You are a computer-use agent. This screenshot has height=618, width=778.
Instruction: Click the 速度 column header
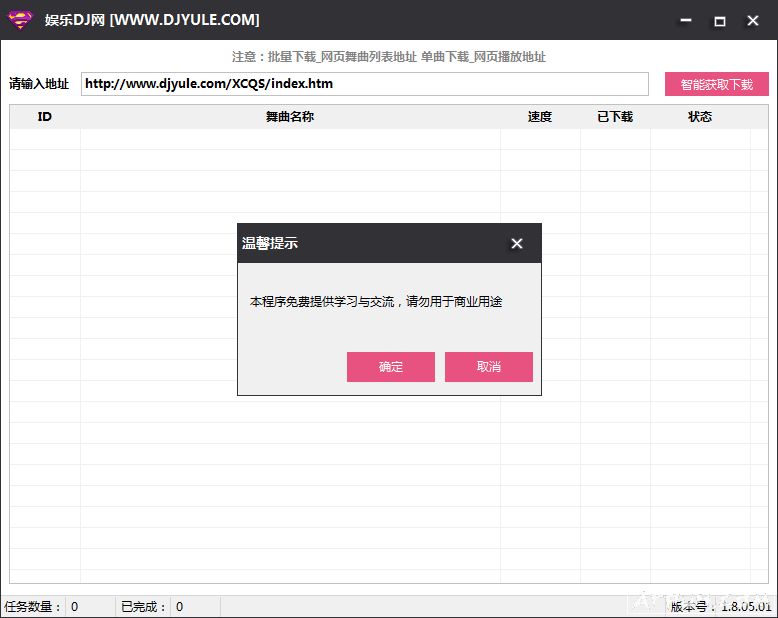point(540,117)
